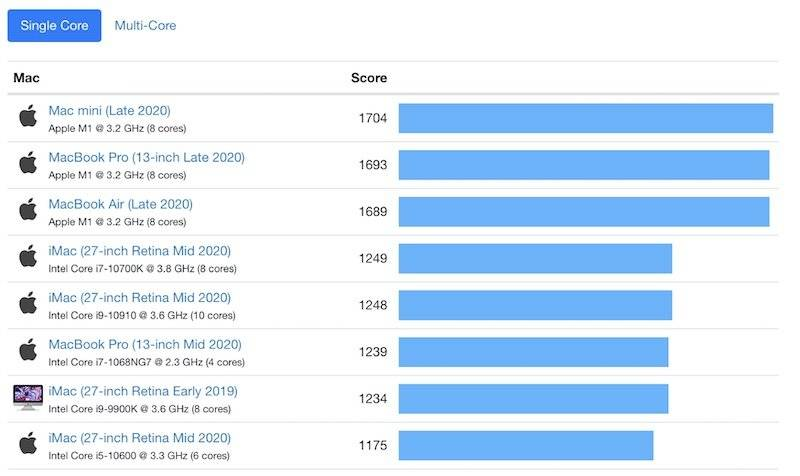Viewport: 800px width, 476px height.
Task: Select the Single Core tab
Action: [x=54, y=26]
